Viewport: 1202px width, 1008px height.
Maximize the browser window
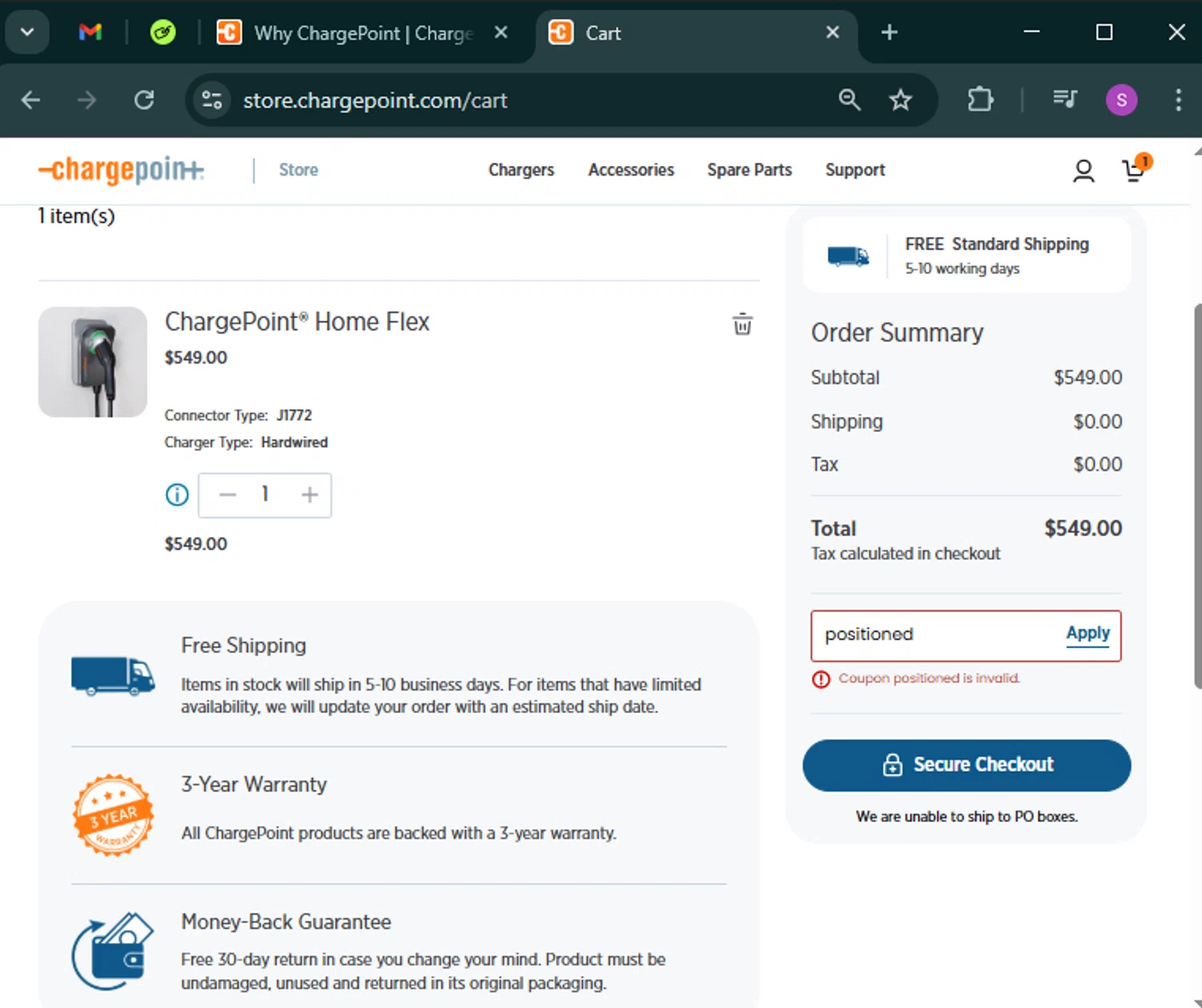[1104, 32]
